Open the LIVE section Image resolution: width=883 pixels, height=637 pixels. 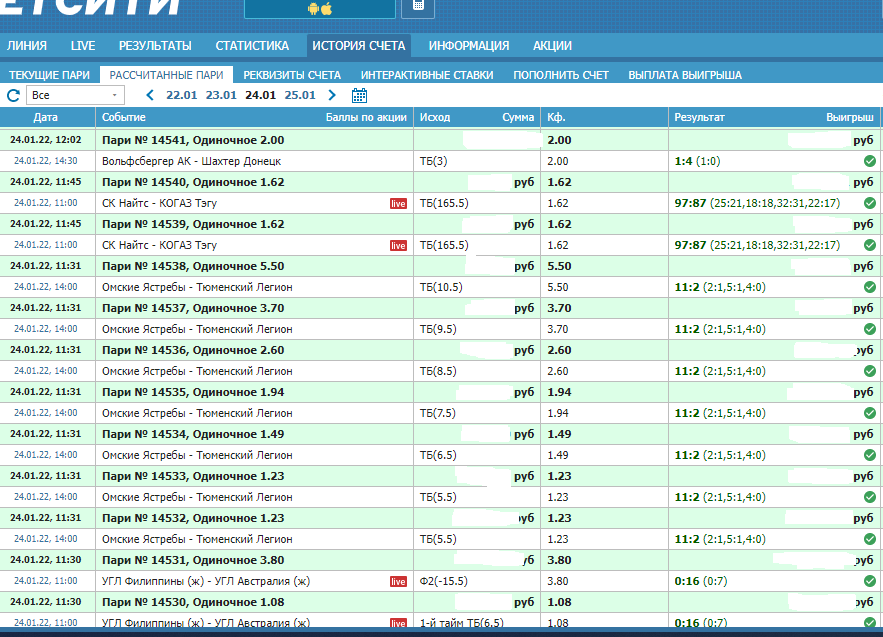click(x=83, y=46)
